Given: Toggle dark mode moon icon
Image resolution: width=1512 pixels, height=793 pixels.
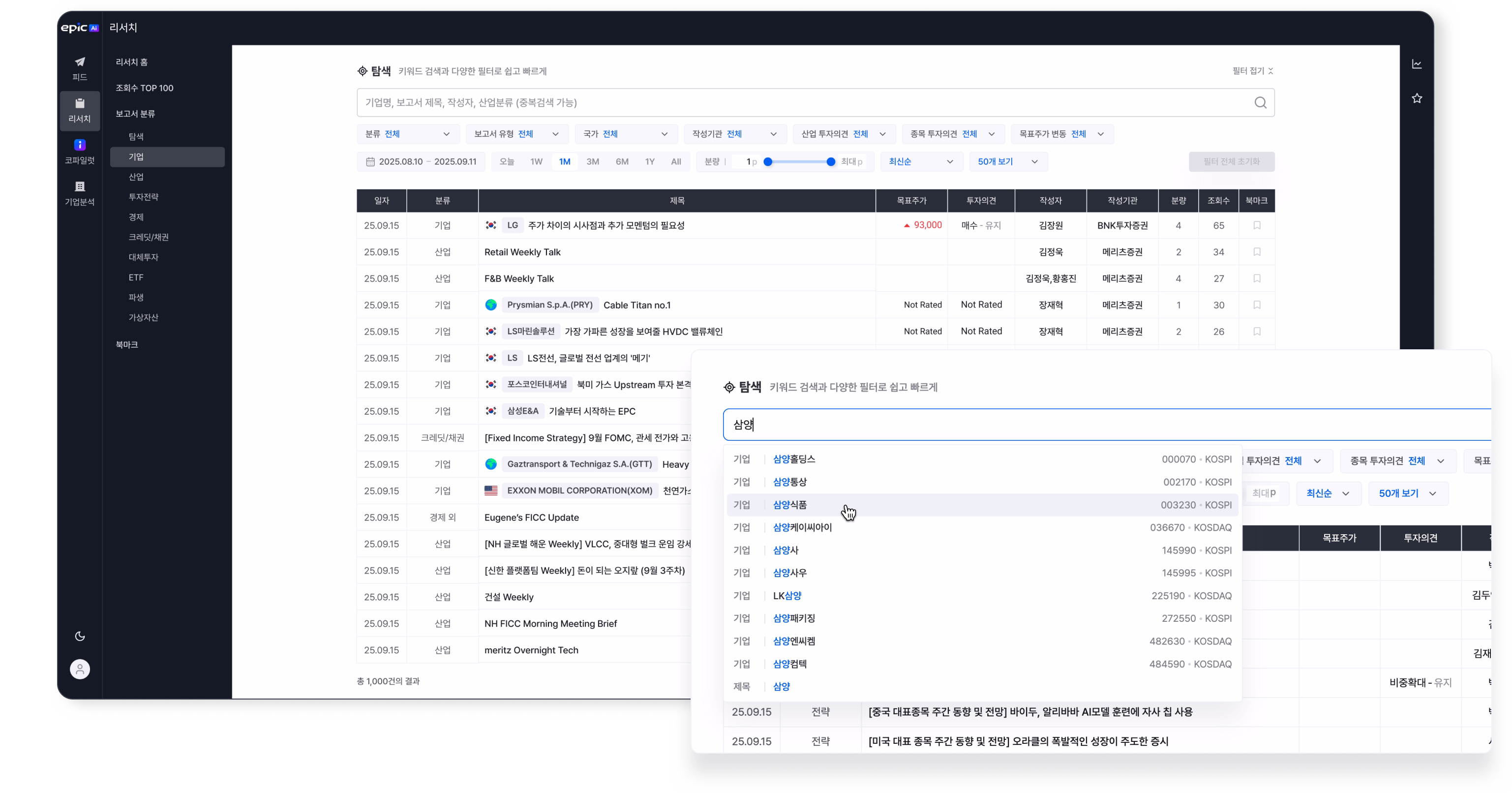Looking at the screenshot, I should 80,636.
